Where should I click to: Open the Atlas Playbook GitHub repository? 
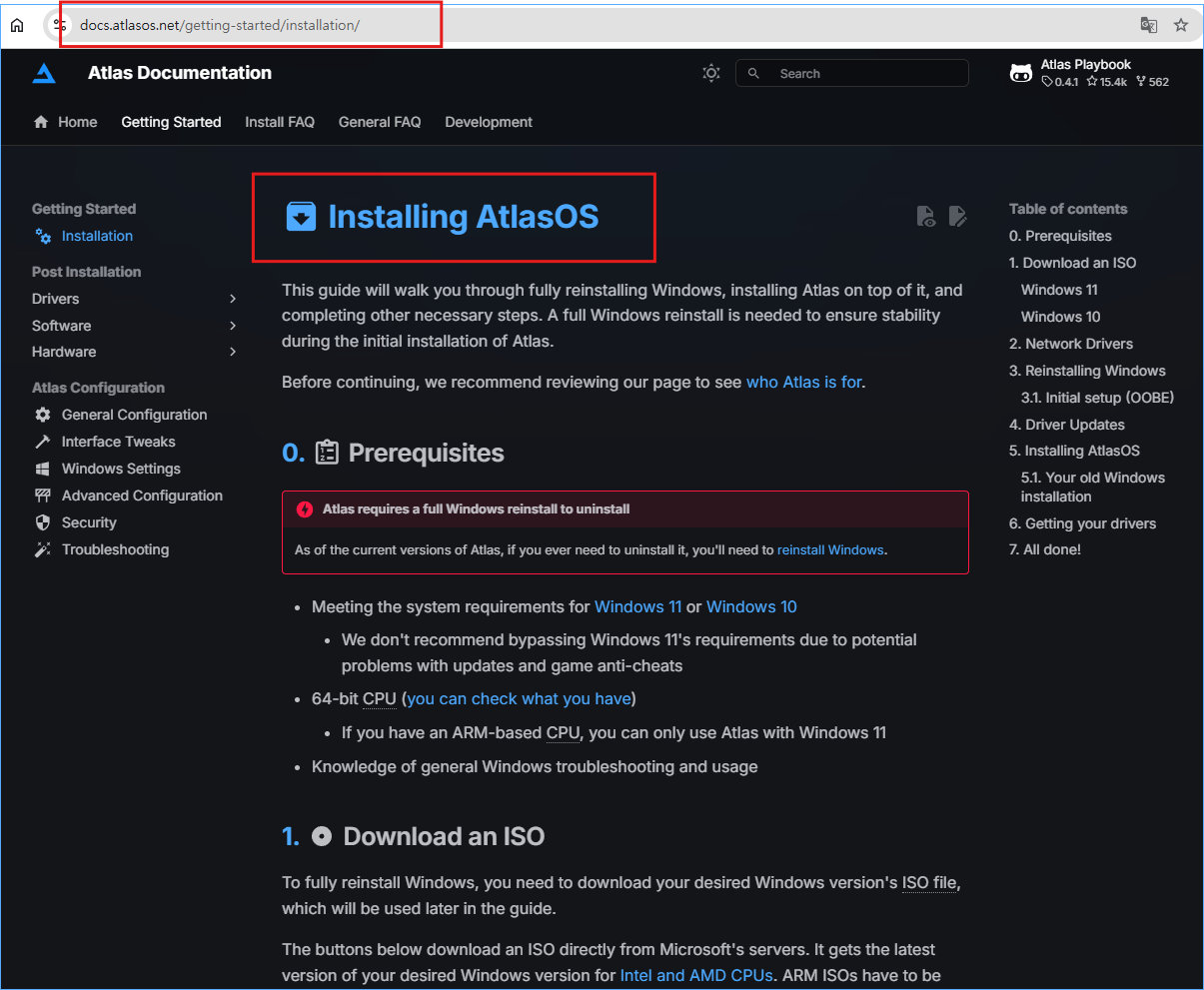coord(1089,73)
